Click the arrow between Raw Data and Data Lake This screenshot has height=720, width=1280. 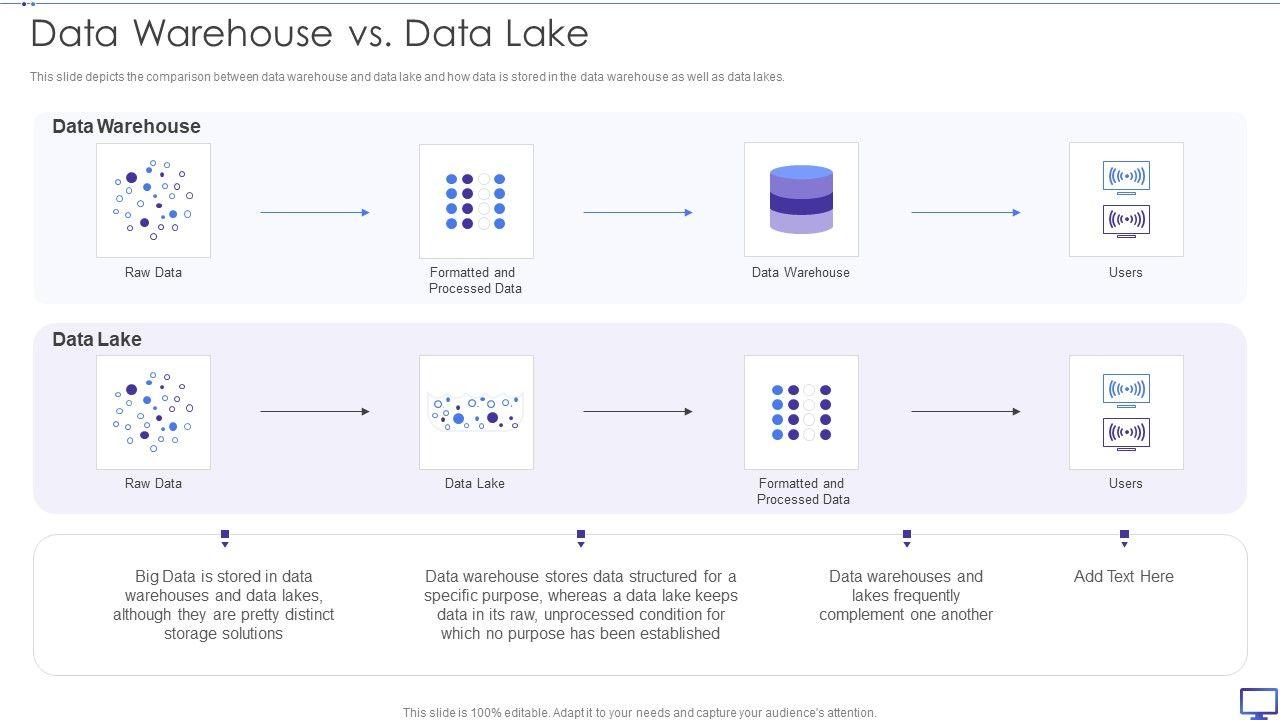tap(315, 411)
